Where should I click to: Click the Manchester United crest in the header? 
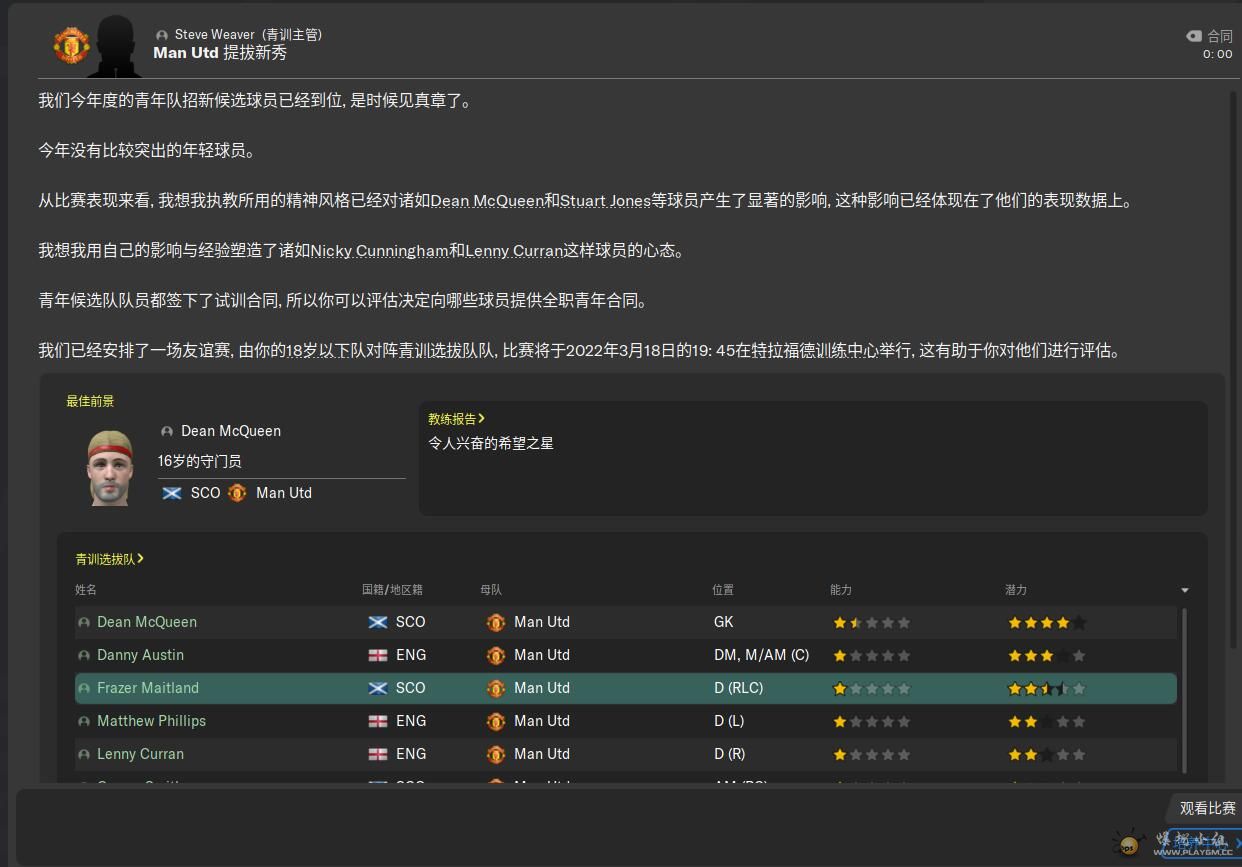click(x=72, y=45)
